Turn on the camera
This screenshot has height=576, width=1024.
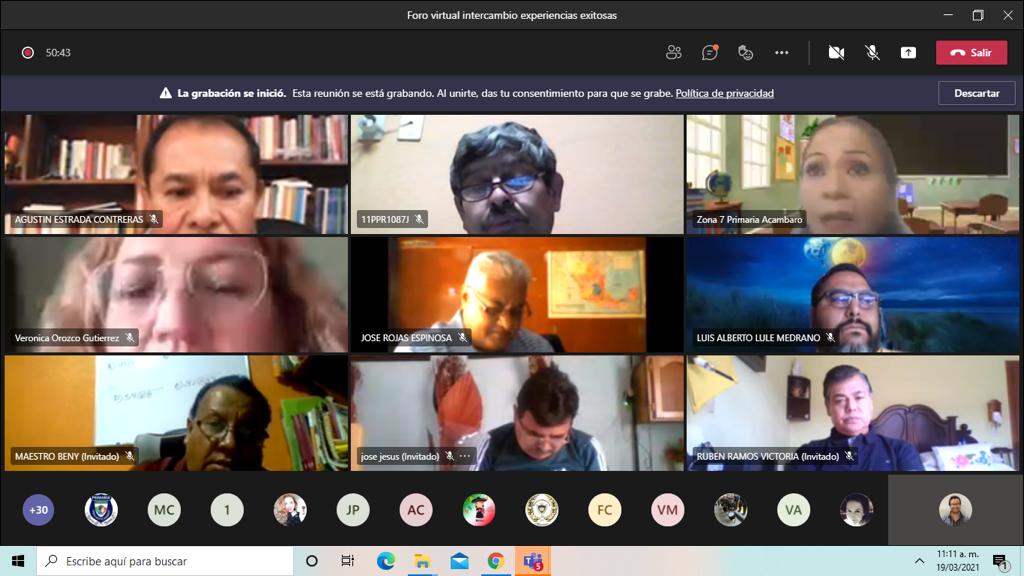[836, 53]
